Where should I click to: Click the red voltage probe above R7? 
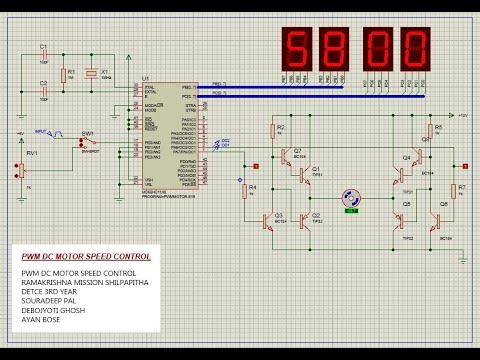point(466,166)
